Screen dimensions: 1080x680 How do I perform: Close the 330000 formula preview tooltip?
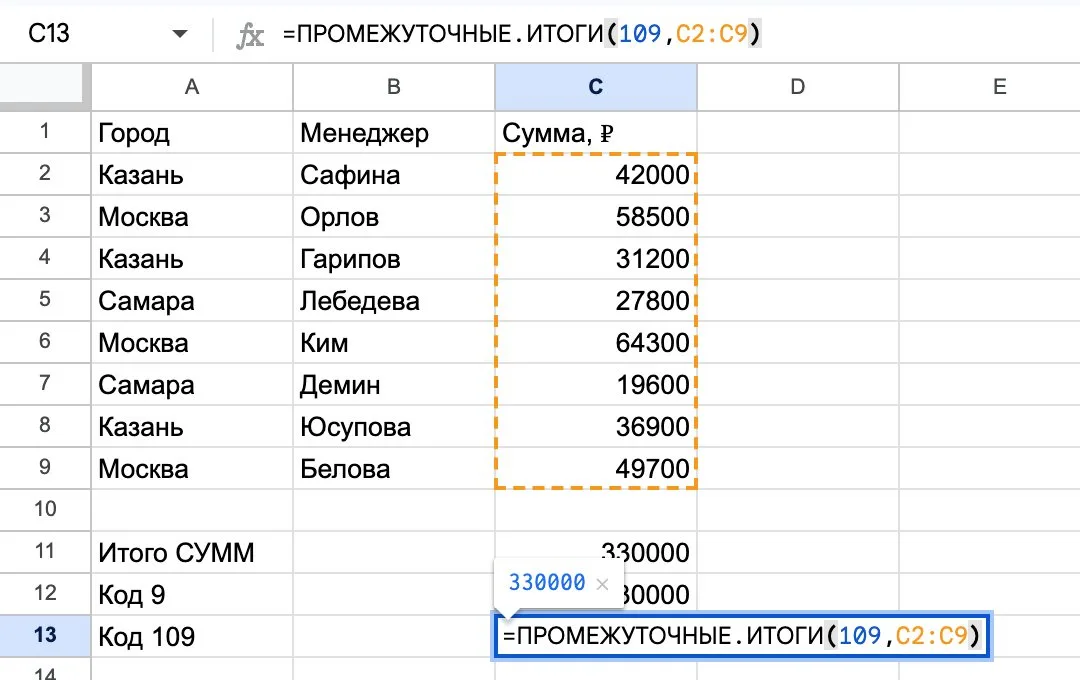click(x=603, y=584)
